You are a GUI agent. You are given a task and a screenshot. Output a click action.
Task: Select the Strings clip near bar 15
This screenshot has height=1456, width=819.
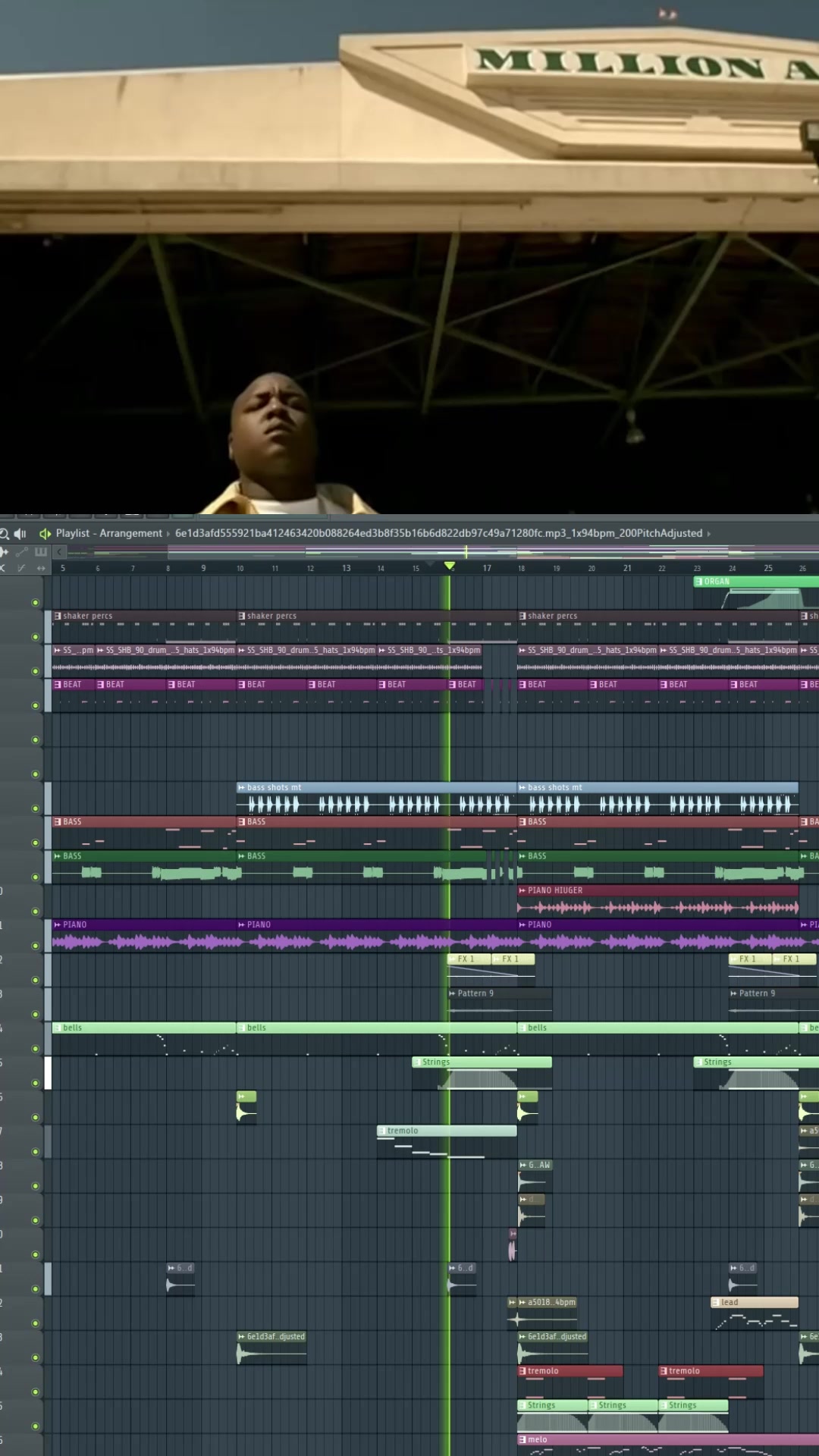pos(482,1073)
